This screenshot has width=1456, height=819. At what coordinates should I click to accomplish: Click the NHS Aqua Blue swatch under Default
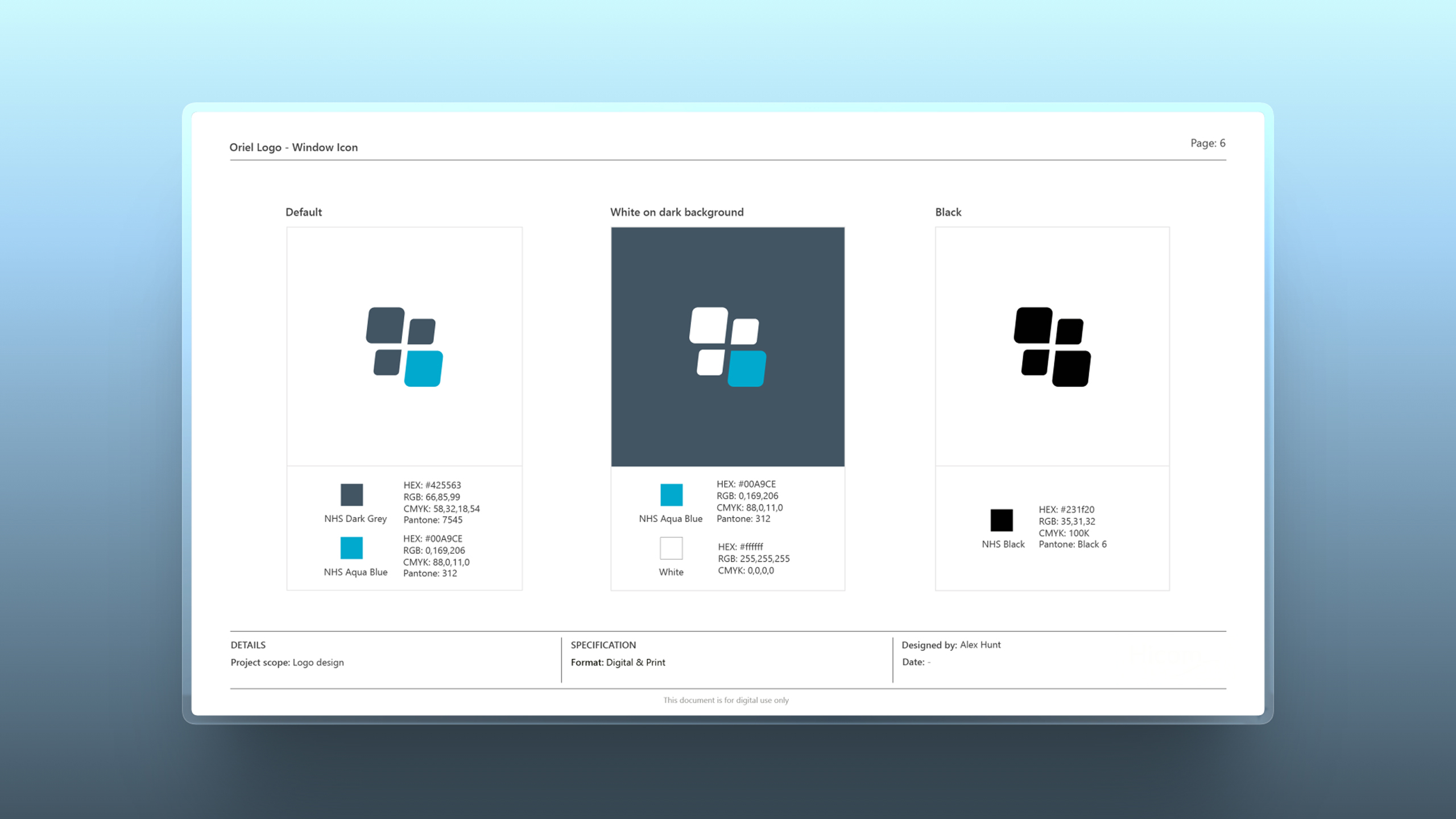[x=351, y=548]
